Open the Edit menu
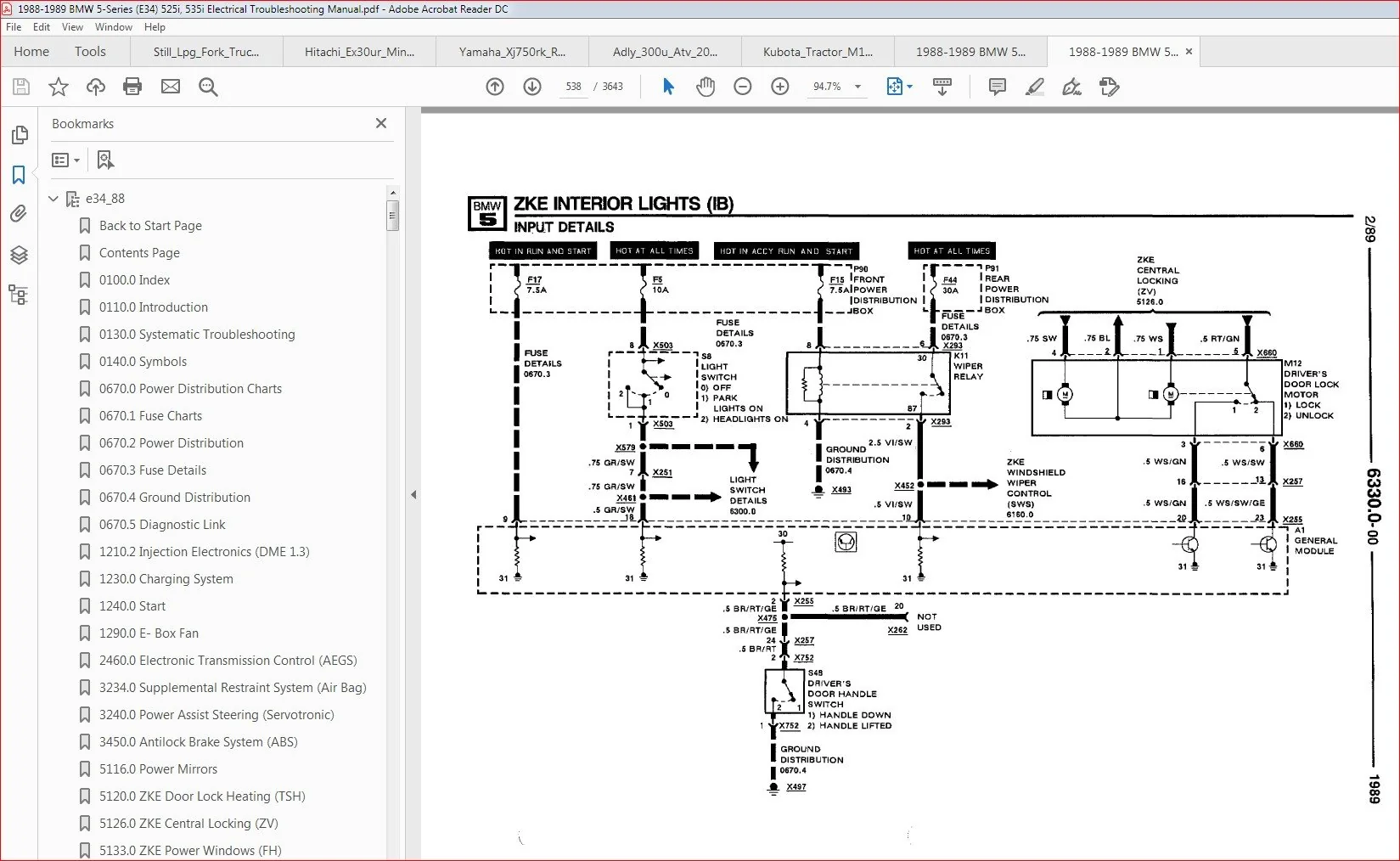Image resolution: width=1400 pixels, height=861 pixels. (x=42, y=27)
